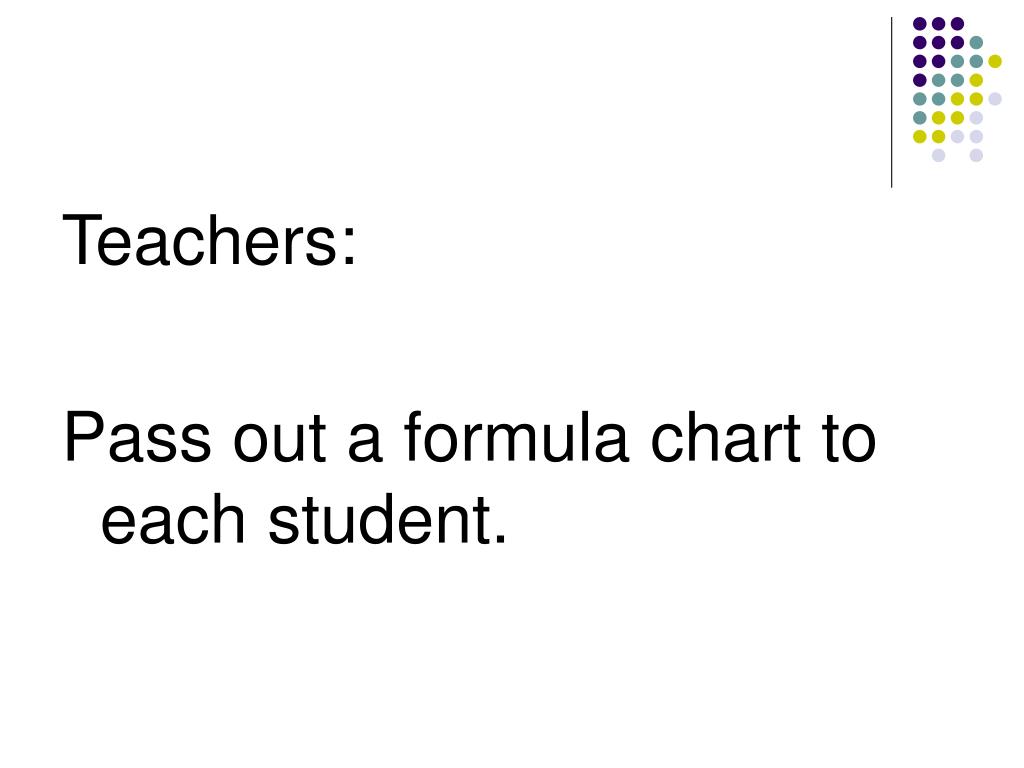Select the top-right purple dot in first row

(957, 24)
